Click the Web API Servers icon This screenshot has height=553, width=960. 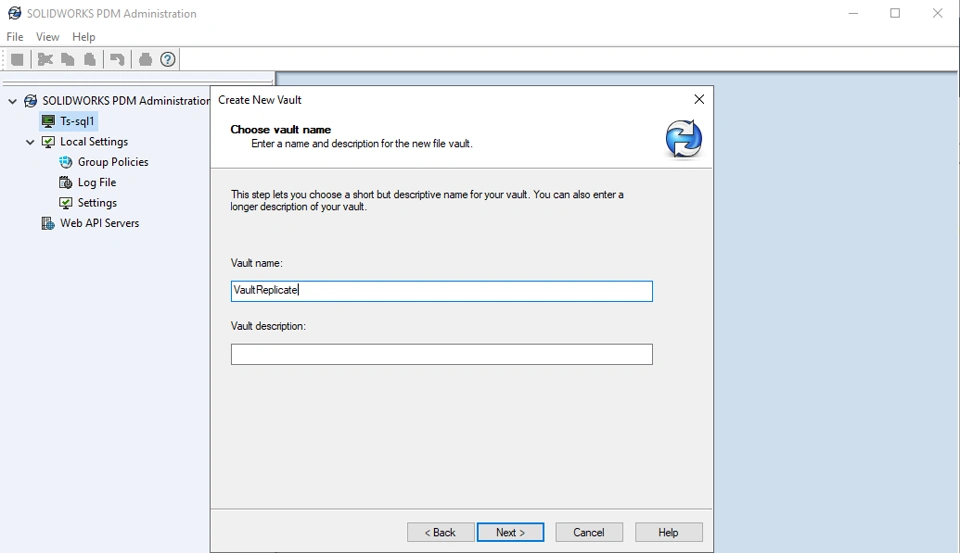pos(48,224)
